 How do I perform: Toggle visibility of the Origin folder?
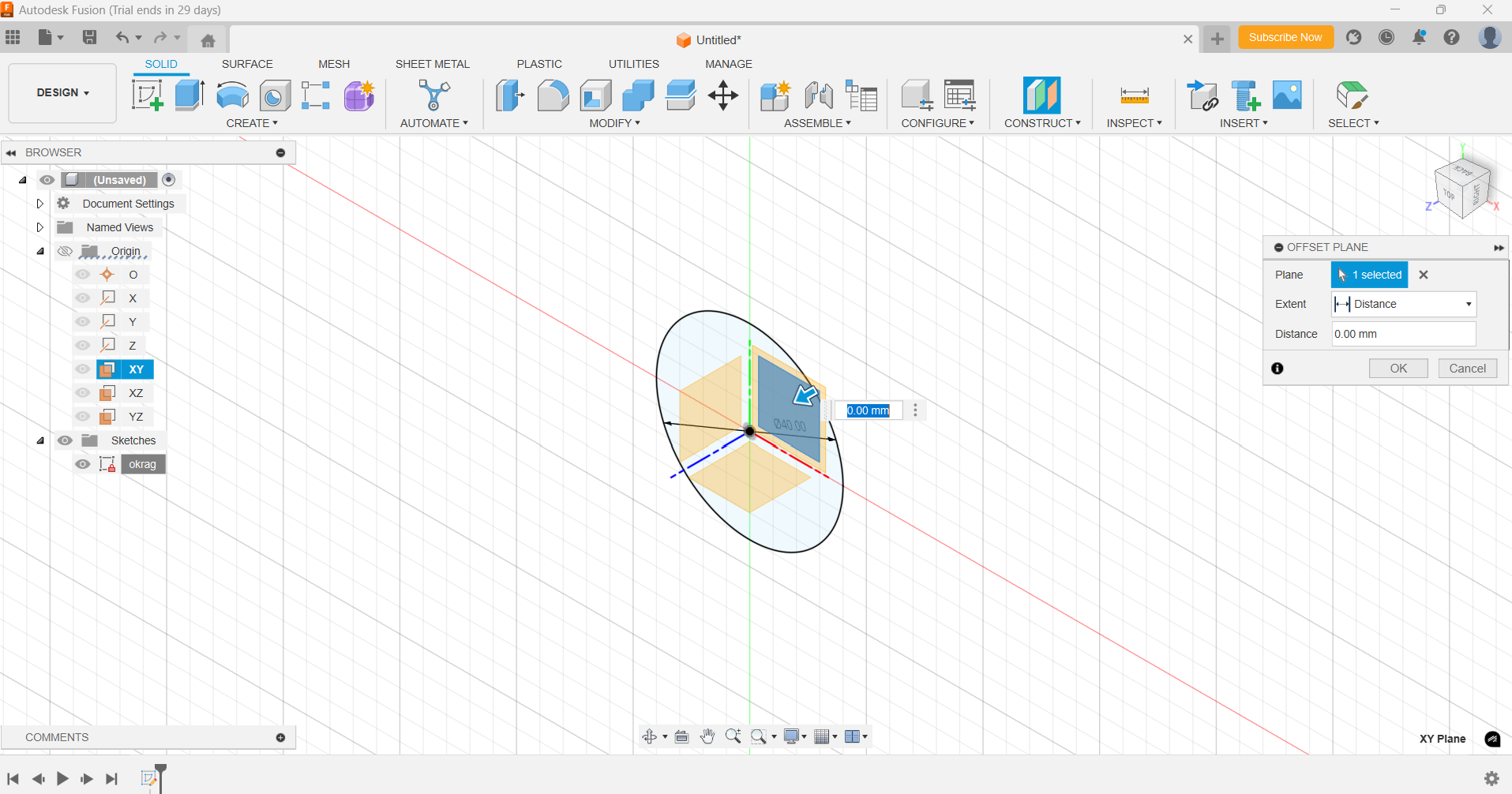[66, 251]
